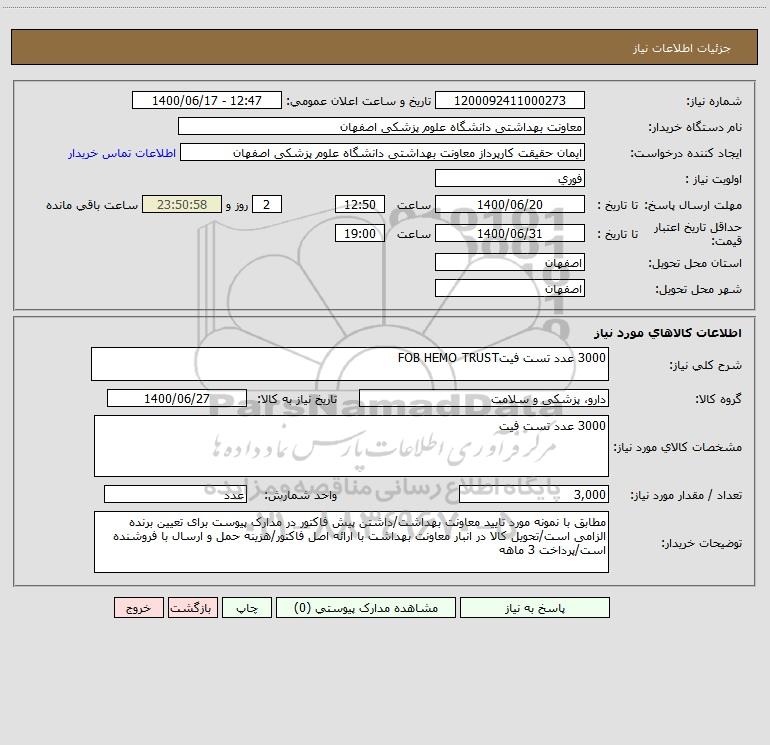Click remaining days field showing 2

click(267, 205)
